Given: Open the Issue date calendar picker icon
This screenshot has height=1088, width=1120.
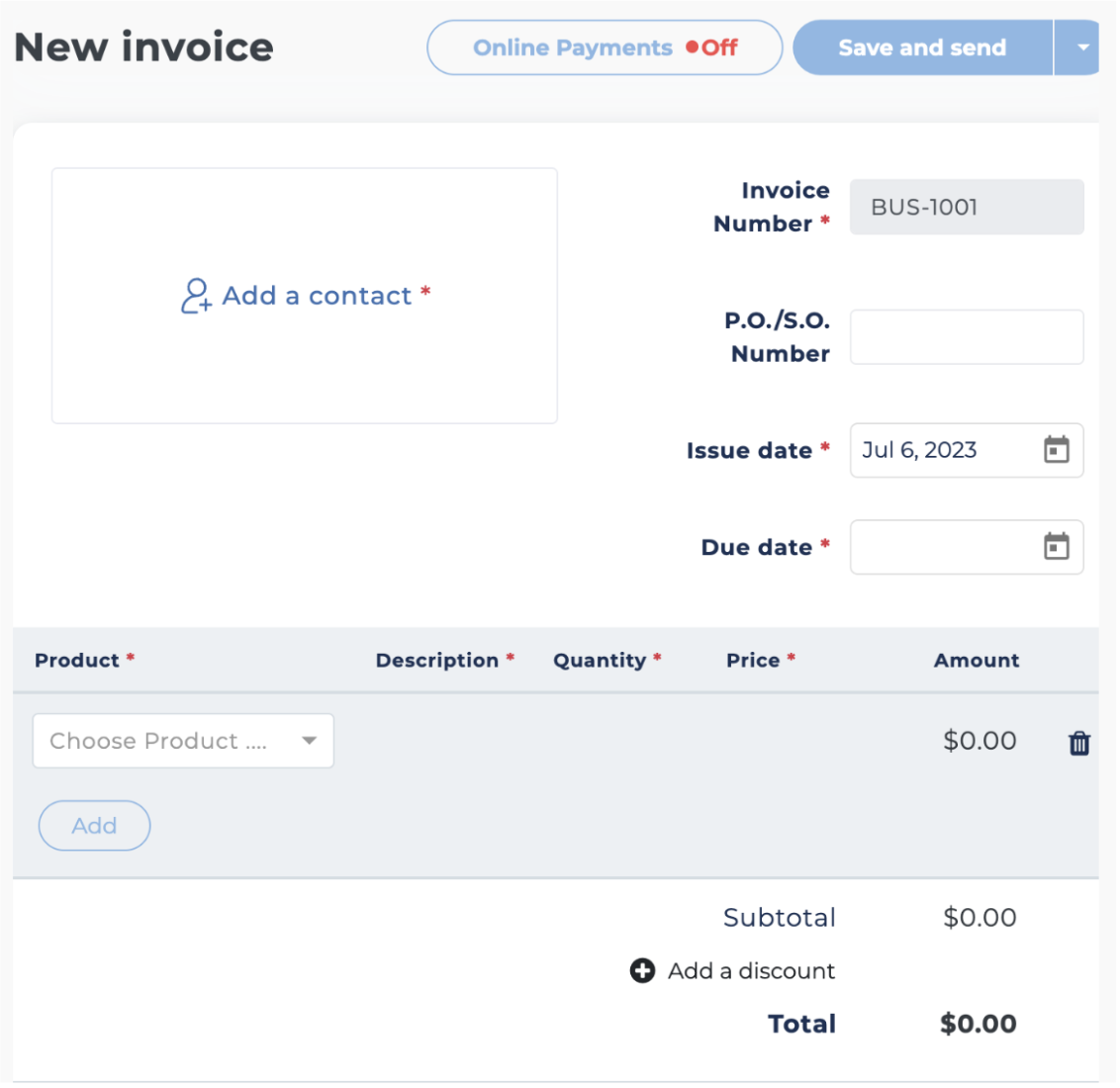Looking at the screenshot, I should [1056, 450].
